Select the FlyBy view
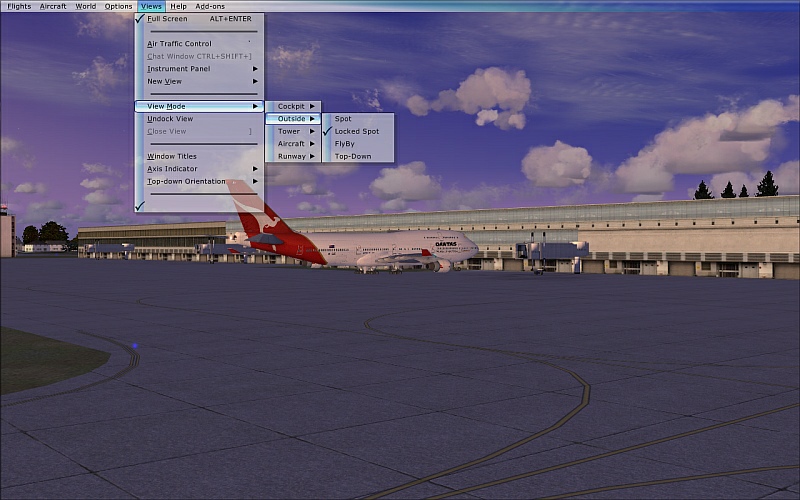 click(x=358, y=143)
